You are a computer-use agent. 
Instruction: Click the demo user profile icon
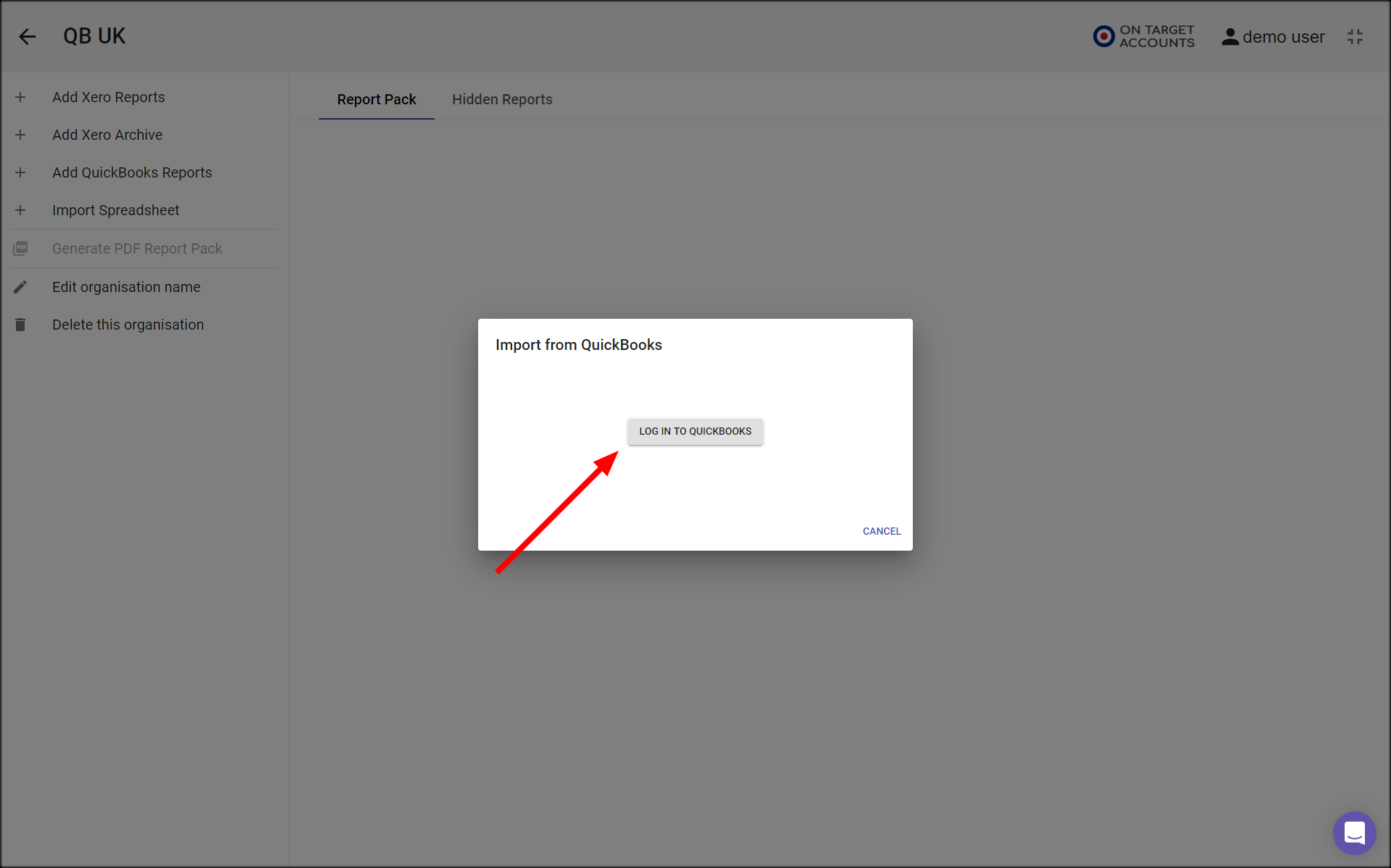(x=1230, y=37)
